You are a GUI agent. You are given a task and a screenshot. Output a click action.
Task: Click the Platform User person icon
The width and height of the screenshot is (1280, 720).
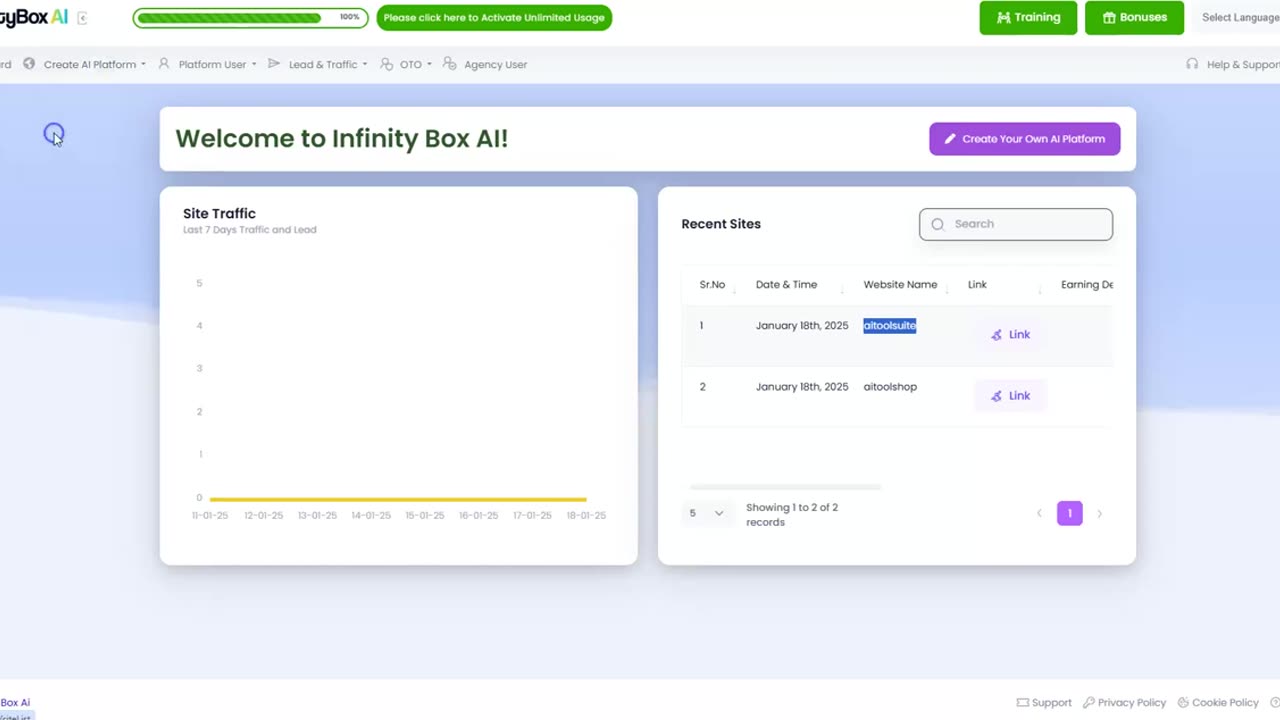point(164,64)
